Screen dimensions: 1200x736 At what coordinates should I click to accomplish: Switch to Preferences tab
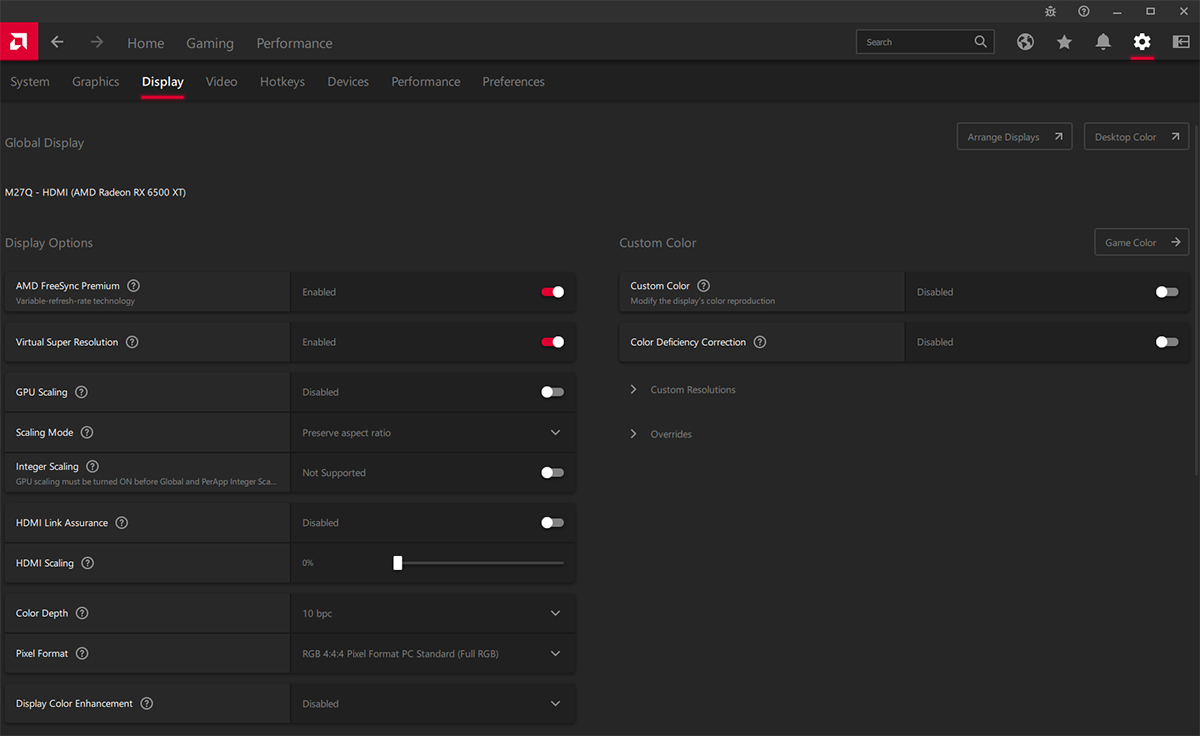point(514,82)
